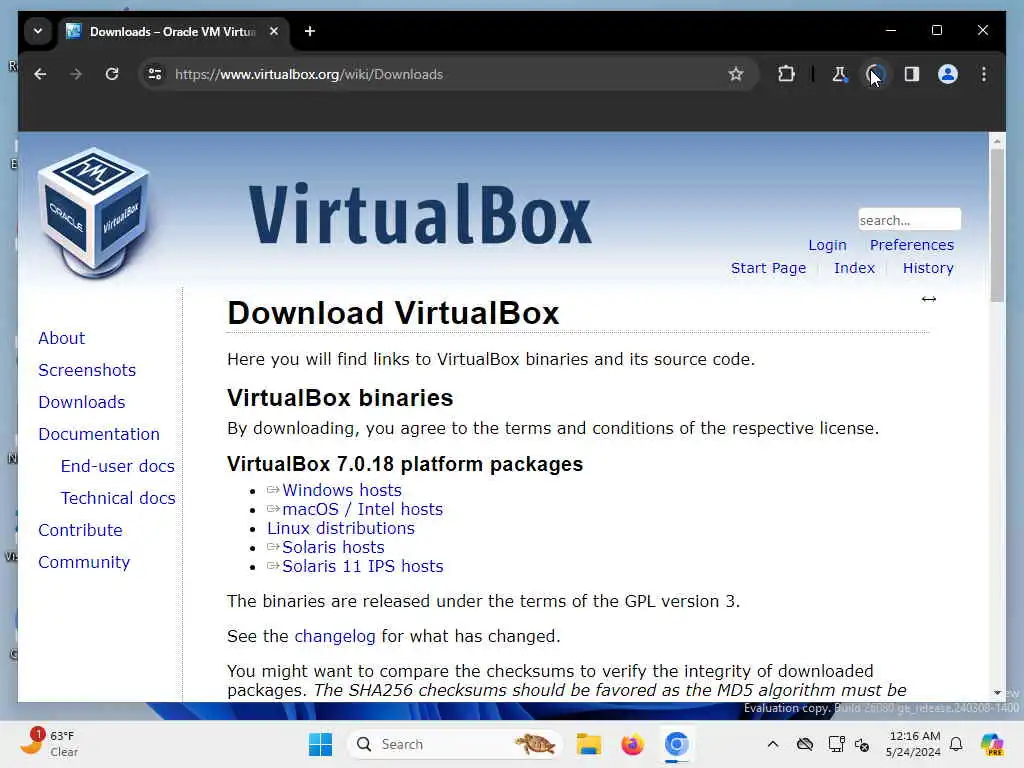Image resolution: width=1024 pixels, height=768 pixels.
Task: Download the Solaris hosts package
Action: click(333, 547)
